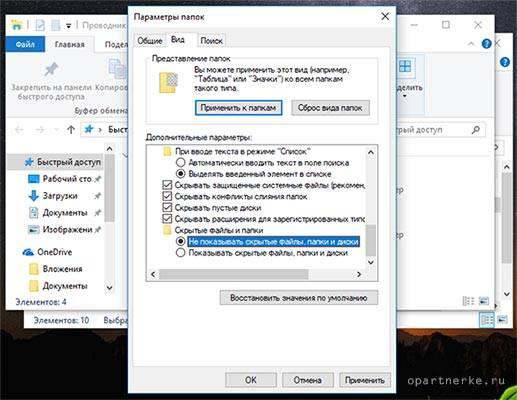The height and width of the screenshot is (400, 517).
Task: Uncheck Скрывать пустые диски checkbox
Action: click(167, 208)
